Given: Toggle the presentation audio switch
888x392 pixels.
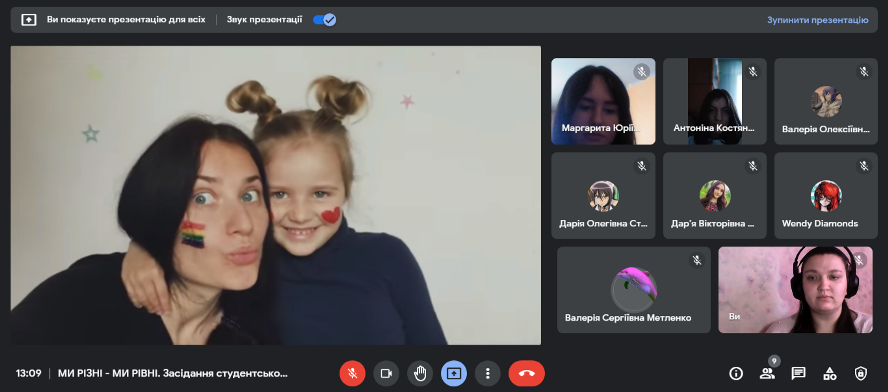Looking at the screenshot, I should [325, 20].
